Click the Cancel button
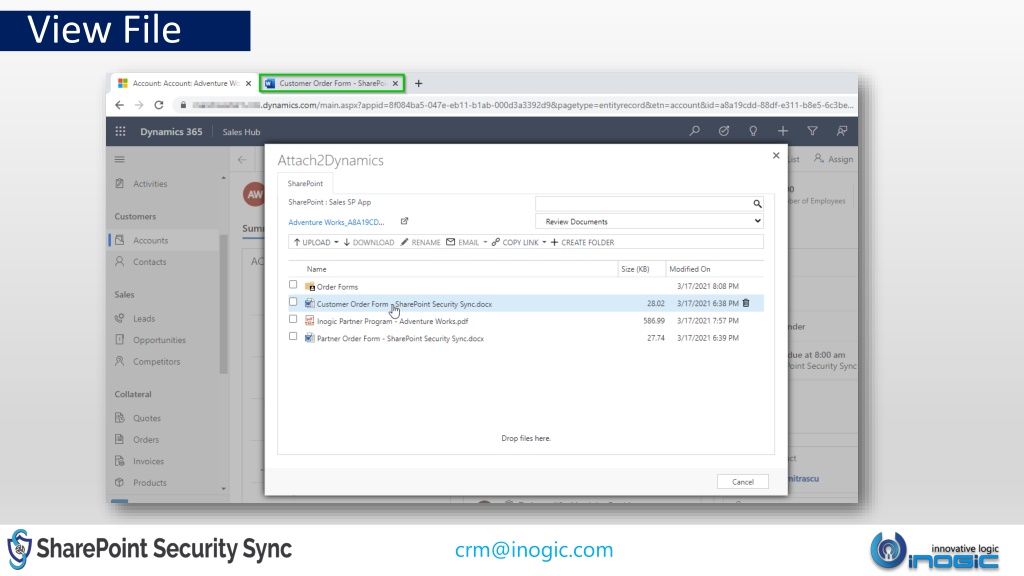 pyautogui.click(x=743, y=482)
